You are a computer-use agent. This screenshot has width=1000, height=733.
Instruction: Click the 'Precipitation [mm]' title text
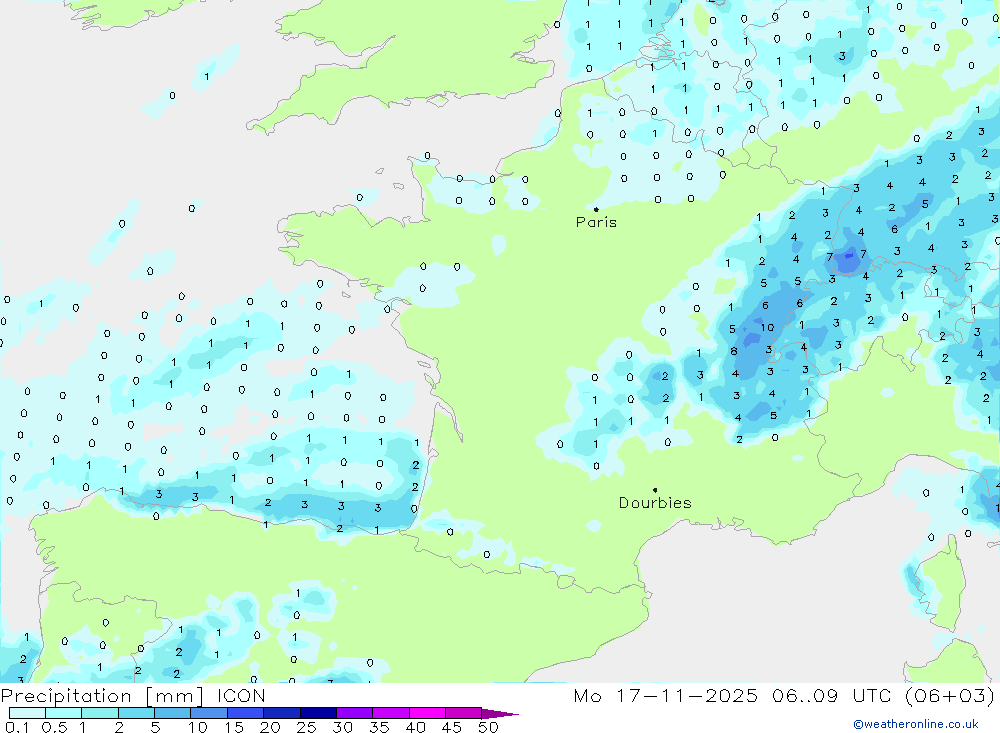pyautogui.click(x=102, y=696)
